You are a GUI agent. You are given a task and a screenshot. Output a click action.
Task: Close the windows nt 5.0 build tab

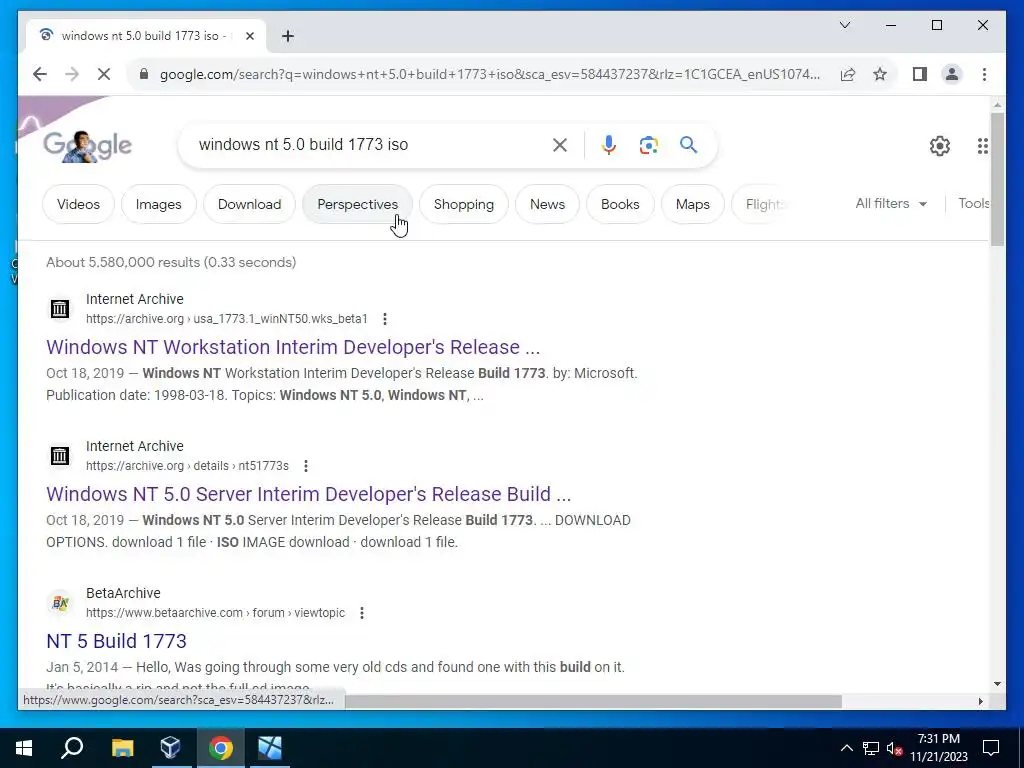(249, 36)
